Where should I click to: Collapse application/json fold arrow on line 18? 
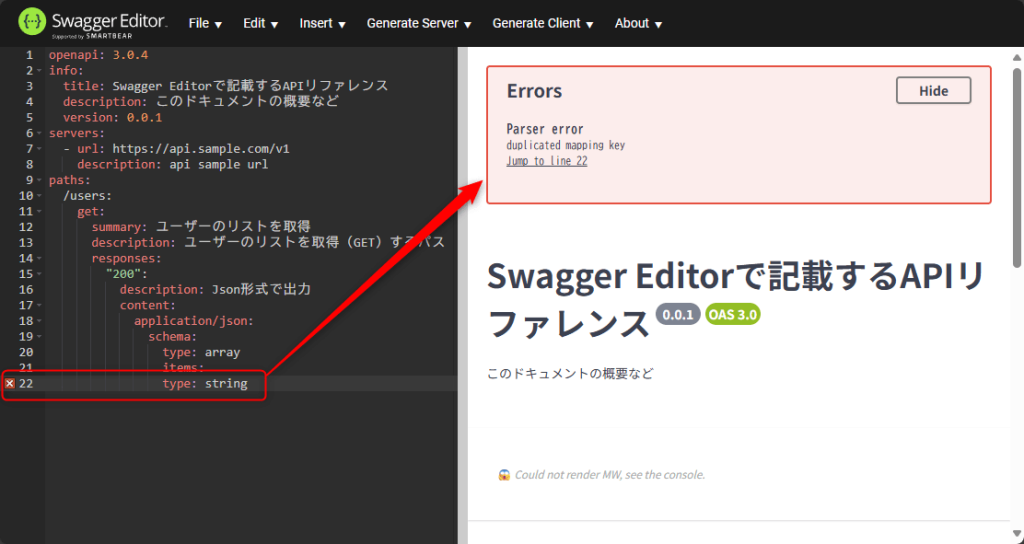point(39,321)
